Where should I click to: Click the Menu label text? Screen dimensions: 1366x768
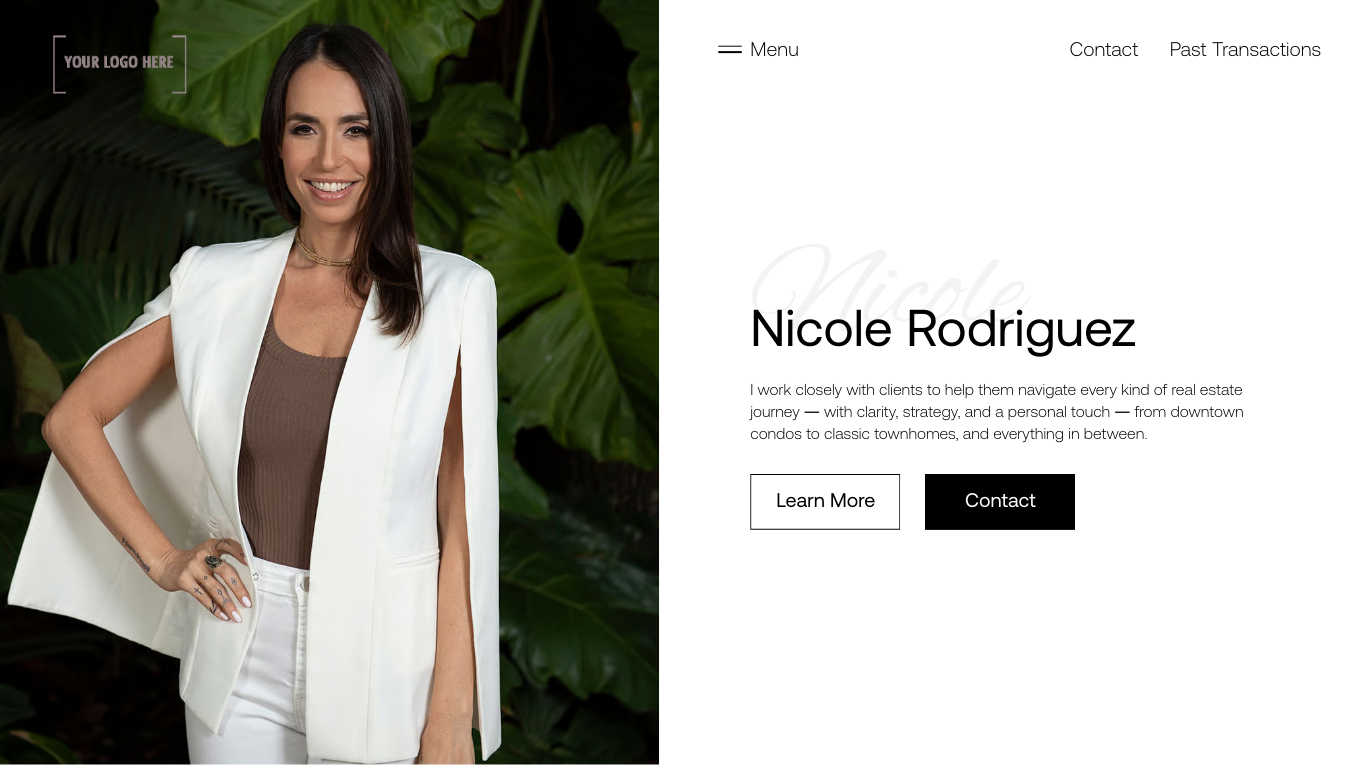pyautogui.click(x=774, y=49)
